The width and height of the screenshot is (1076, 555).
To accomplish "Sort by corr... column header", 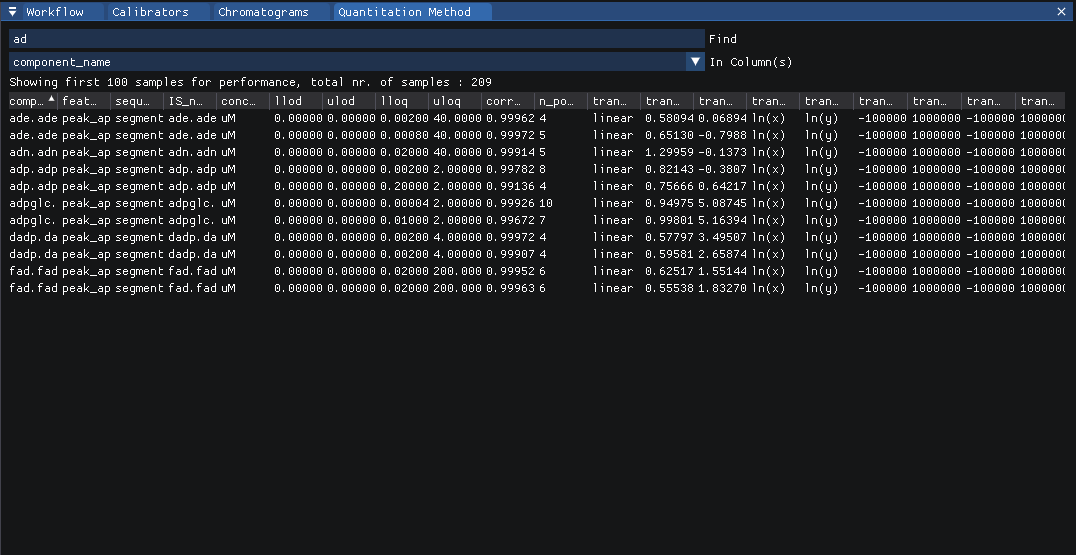I will pyautogui.click(x=508, y=101).
